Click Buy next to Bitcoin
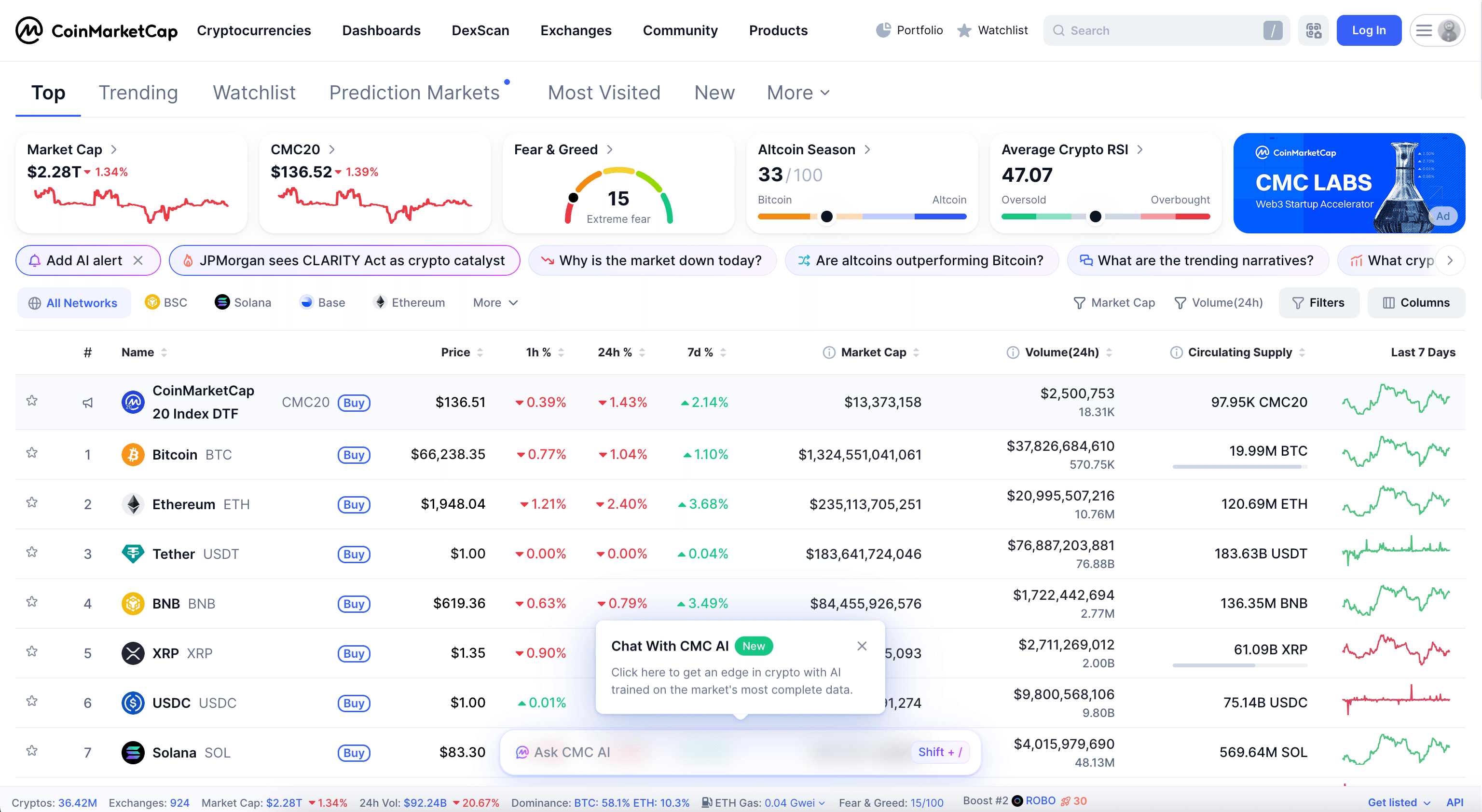 354,454
